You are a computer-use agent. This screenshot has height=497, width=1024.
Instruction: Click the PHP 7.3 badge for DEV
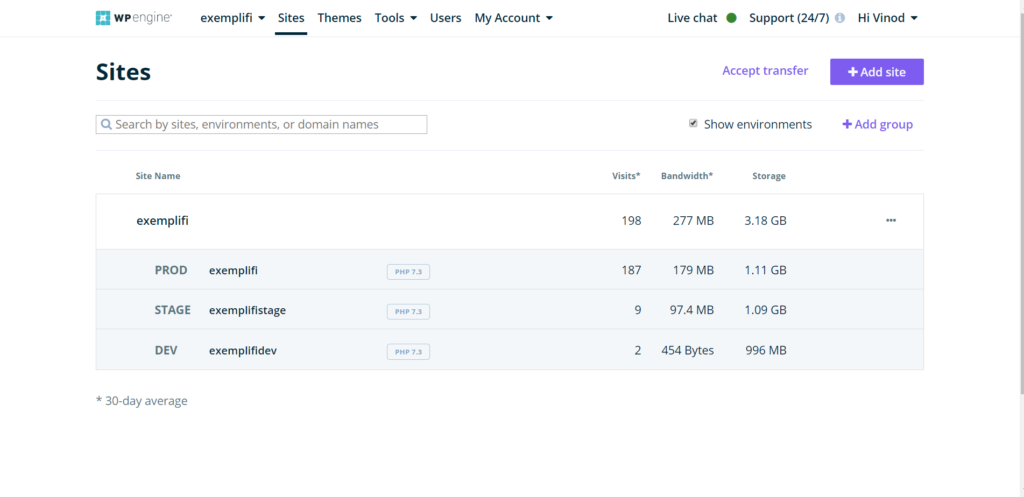(408, 352)
